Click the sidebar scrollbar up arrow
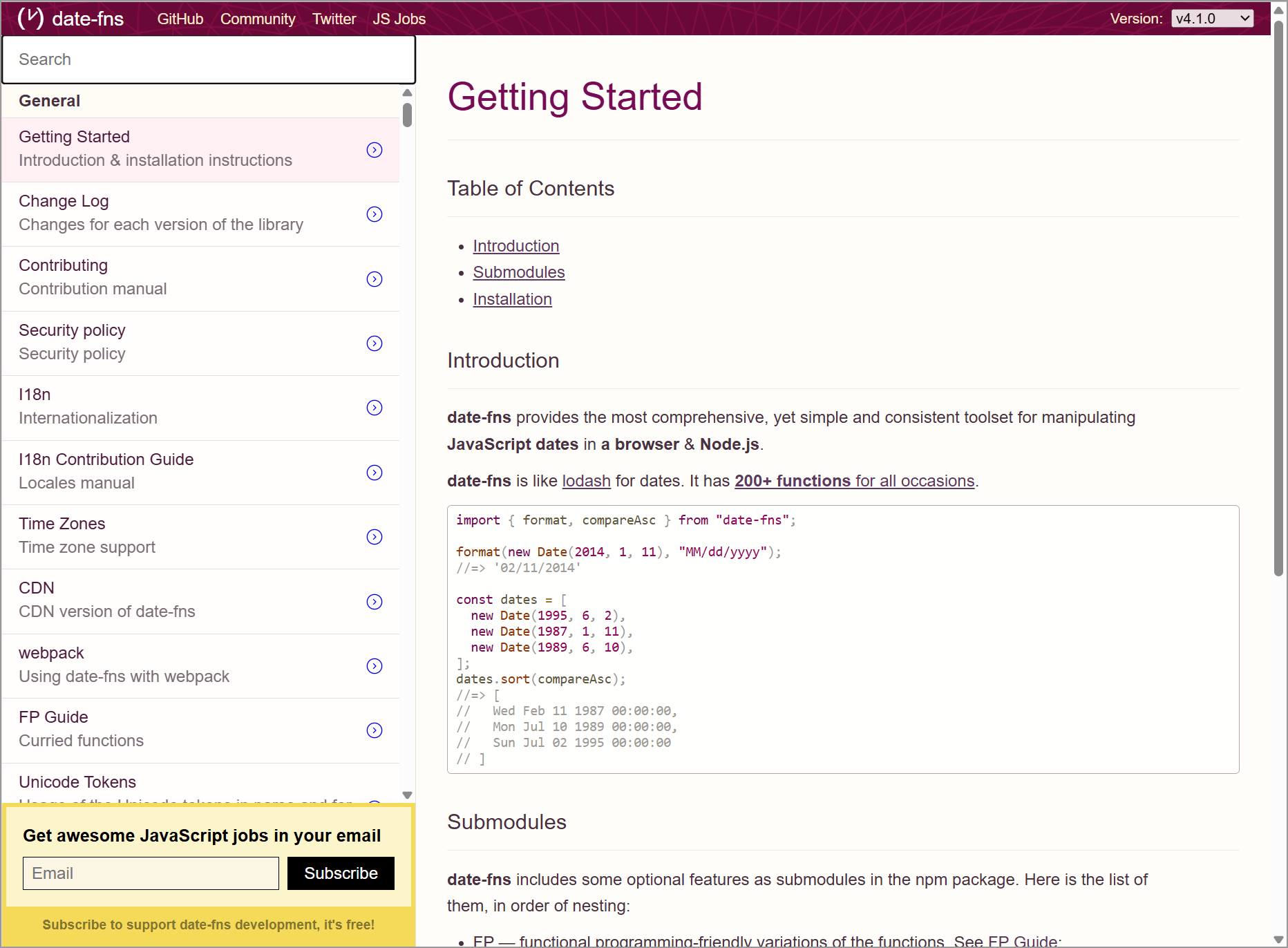This screenshot has height=948, width=1288. point(408,93)
